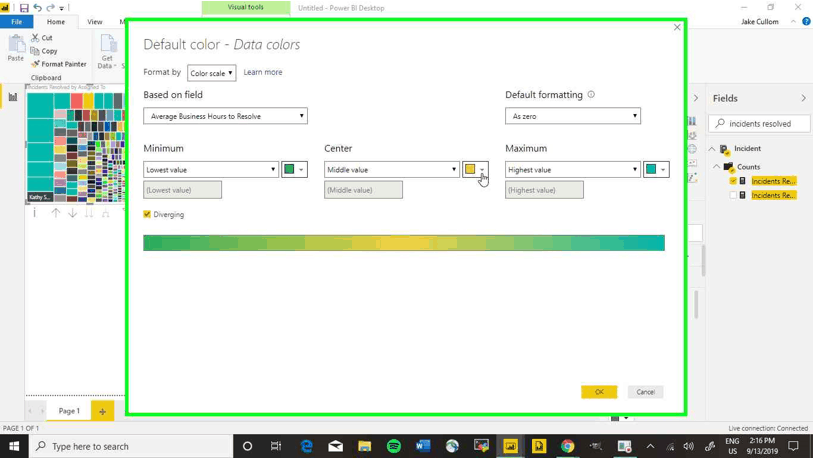Open Cortana circle on the taskbar
The image size is (815, 460).
click(247, 446)
